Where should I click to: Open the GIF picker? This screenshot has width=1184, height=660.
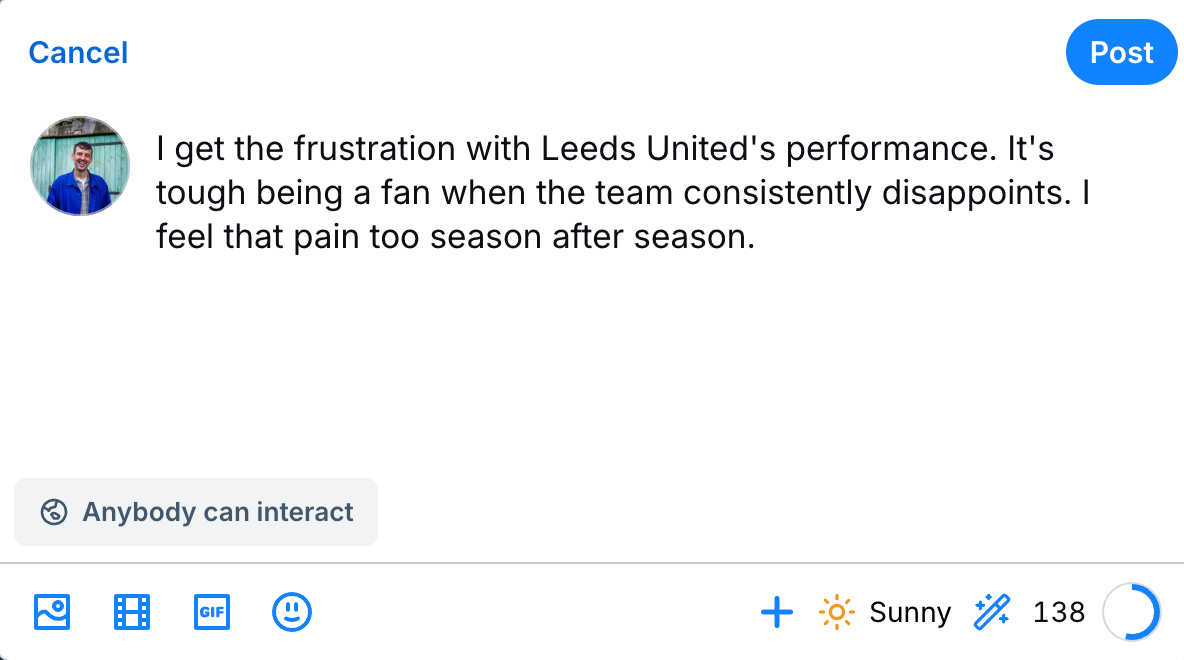pos(212,611)
